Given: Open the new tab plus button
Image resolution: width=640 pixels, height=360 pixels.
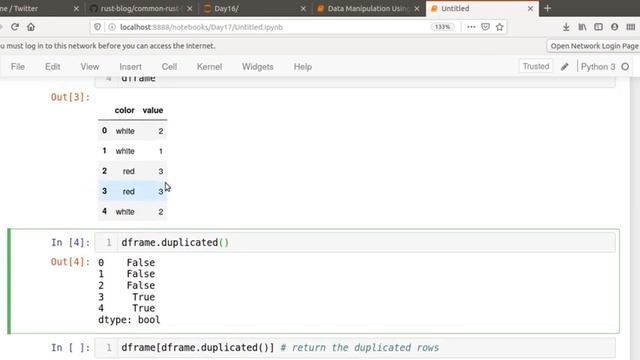Looking at the screenshot, I should point(547,8).
